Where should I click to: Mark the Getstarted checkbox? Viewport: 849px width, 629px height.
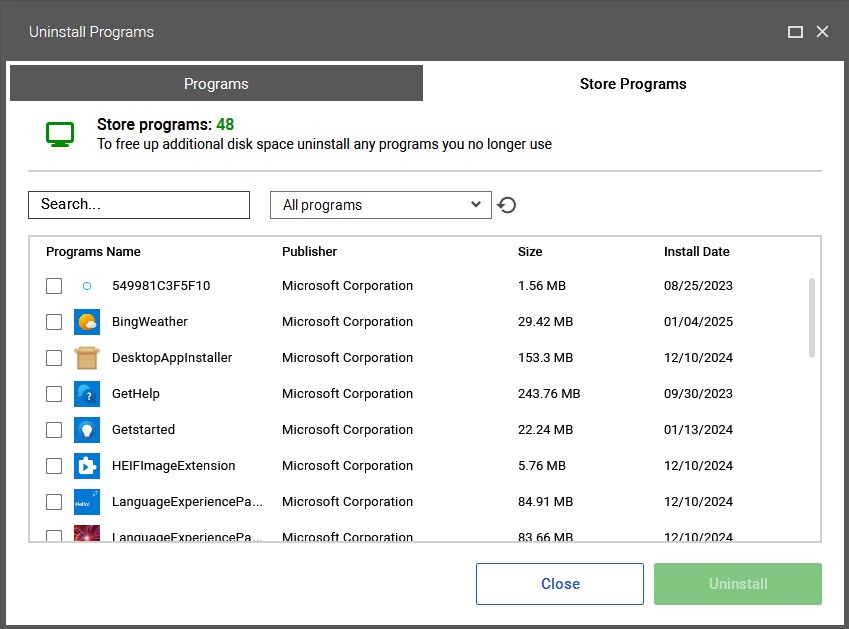click(54, 430)
